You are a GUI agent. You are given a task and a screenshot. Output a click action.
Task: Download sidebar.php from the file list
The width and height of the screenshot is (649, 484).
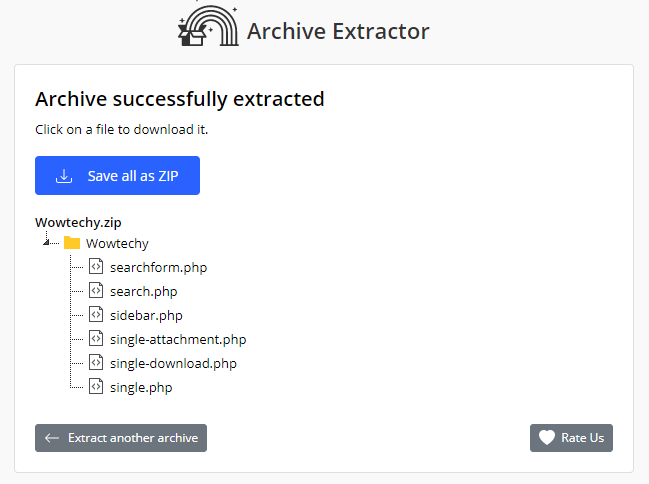coord(146,315)
